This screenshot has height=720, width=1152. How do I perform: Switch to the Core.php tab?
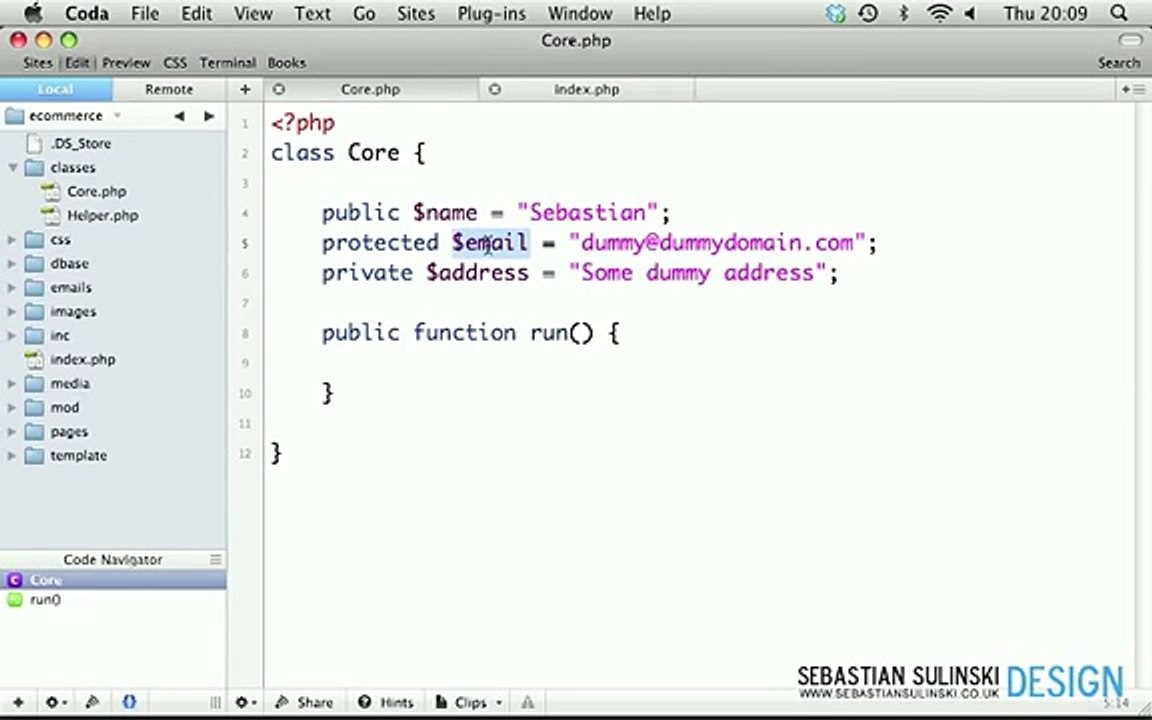[x=370, y=90]
